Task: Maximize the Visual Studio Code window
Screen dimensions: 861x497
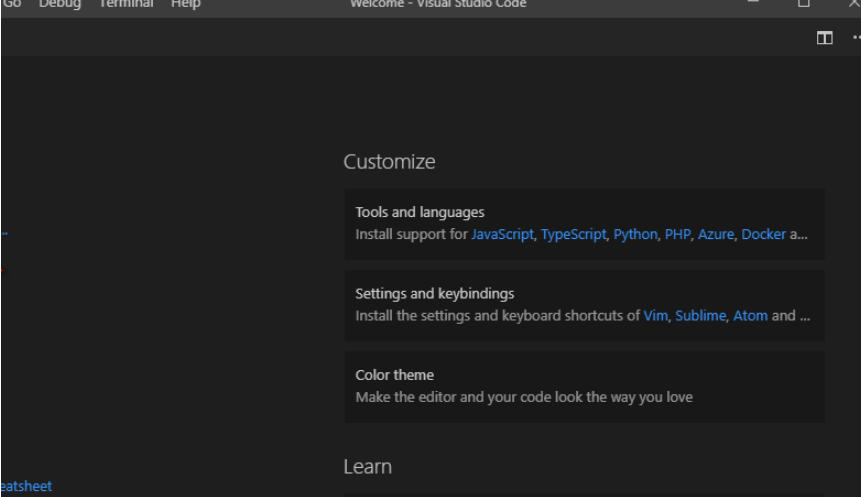Action: click(803, 4)
